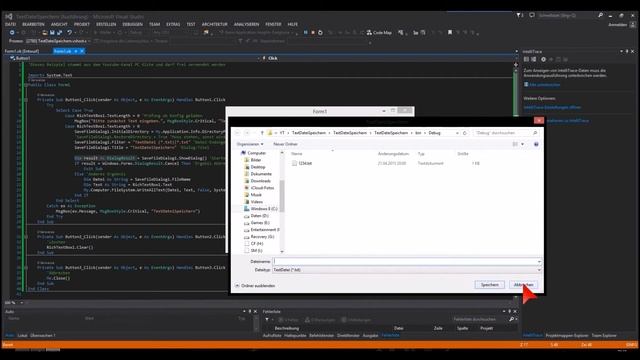The width and height of the screenshot is (640, 360).
Task: Open the BEARBEITEN menu
Action: pos(33,24)
